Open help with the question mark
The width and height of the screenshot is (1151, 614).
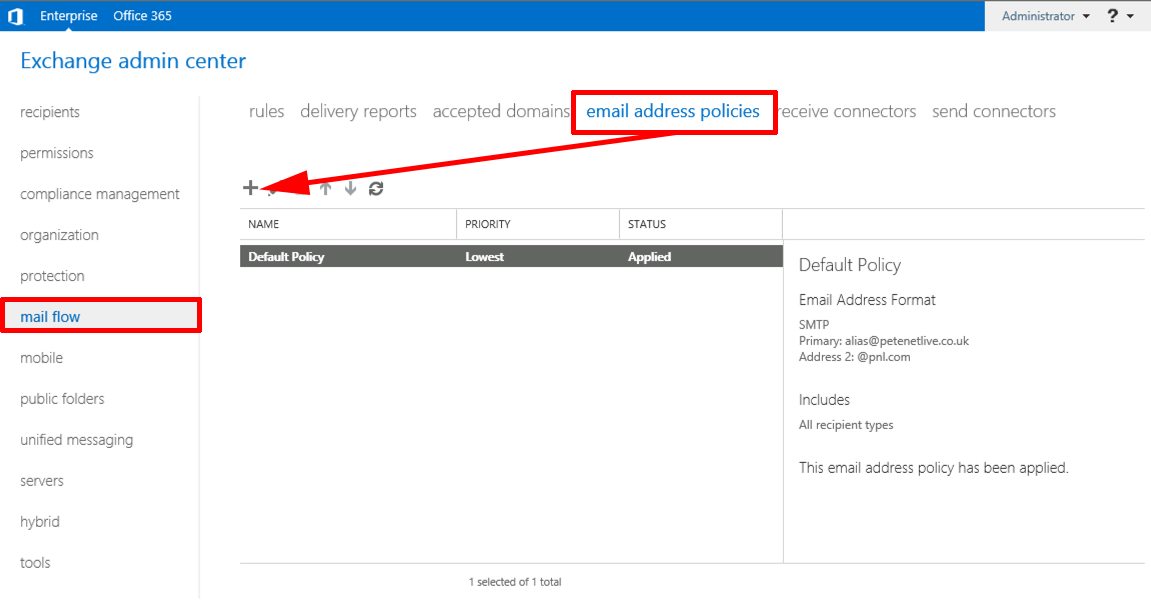coord(1112,15)
